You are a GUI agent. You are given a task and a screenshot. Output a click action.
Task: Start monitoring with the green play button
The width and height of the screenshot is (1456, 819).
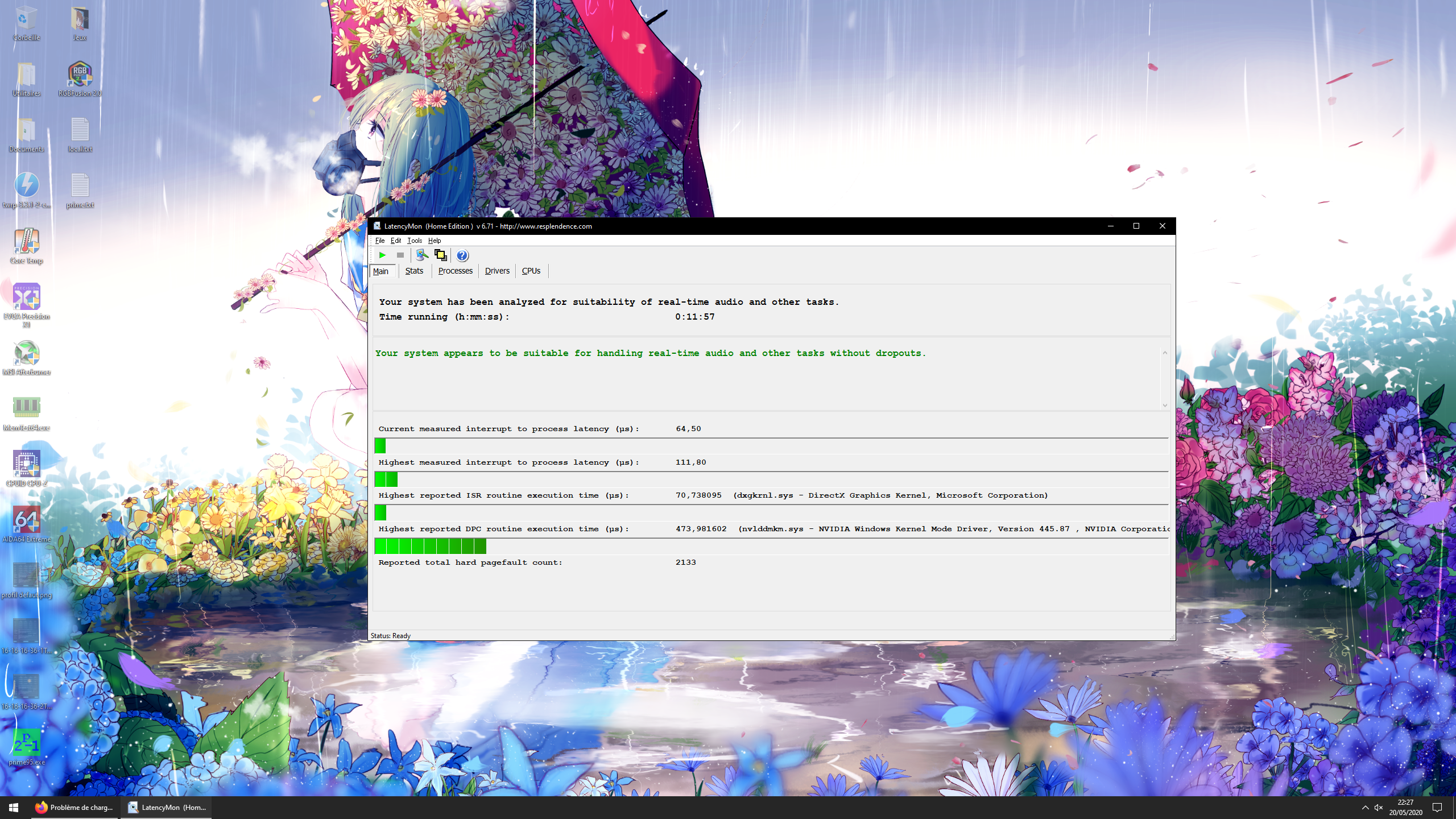click(x=382, y=255)
